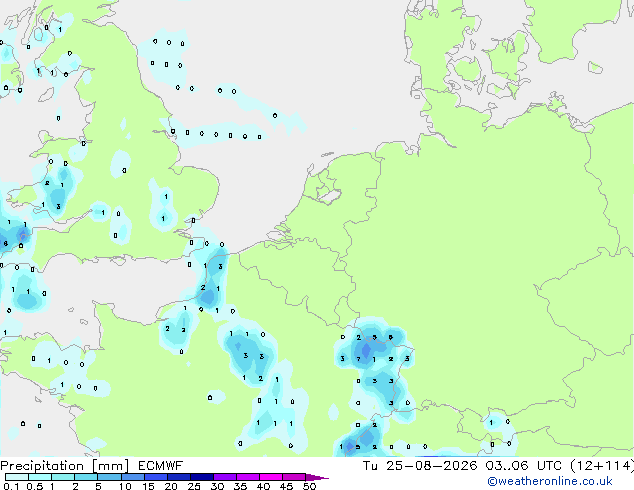
Task: Click the 03..06 UTC time label
Action: (x=524, y=466)
